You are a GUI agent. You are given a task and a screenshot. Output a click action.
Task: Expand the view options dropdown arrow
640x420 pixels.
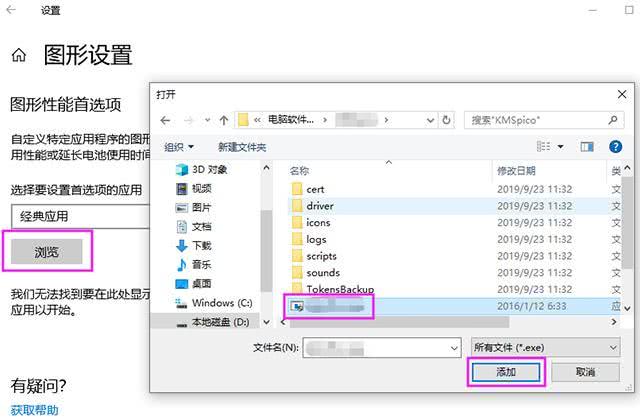[561, 147]
